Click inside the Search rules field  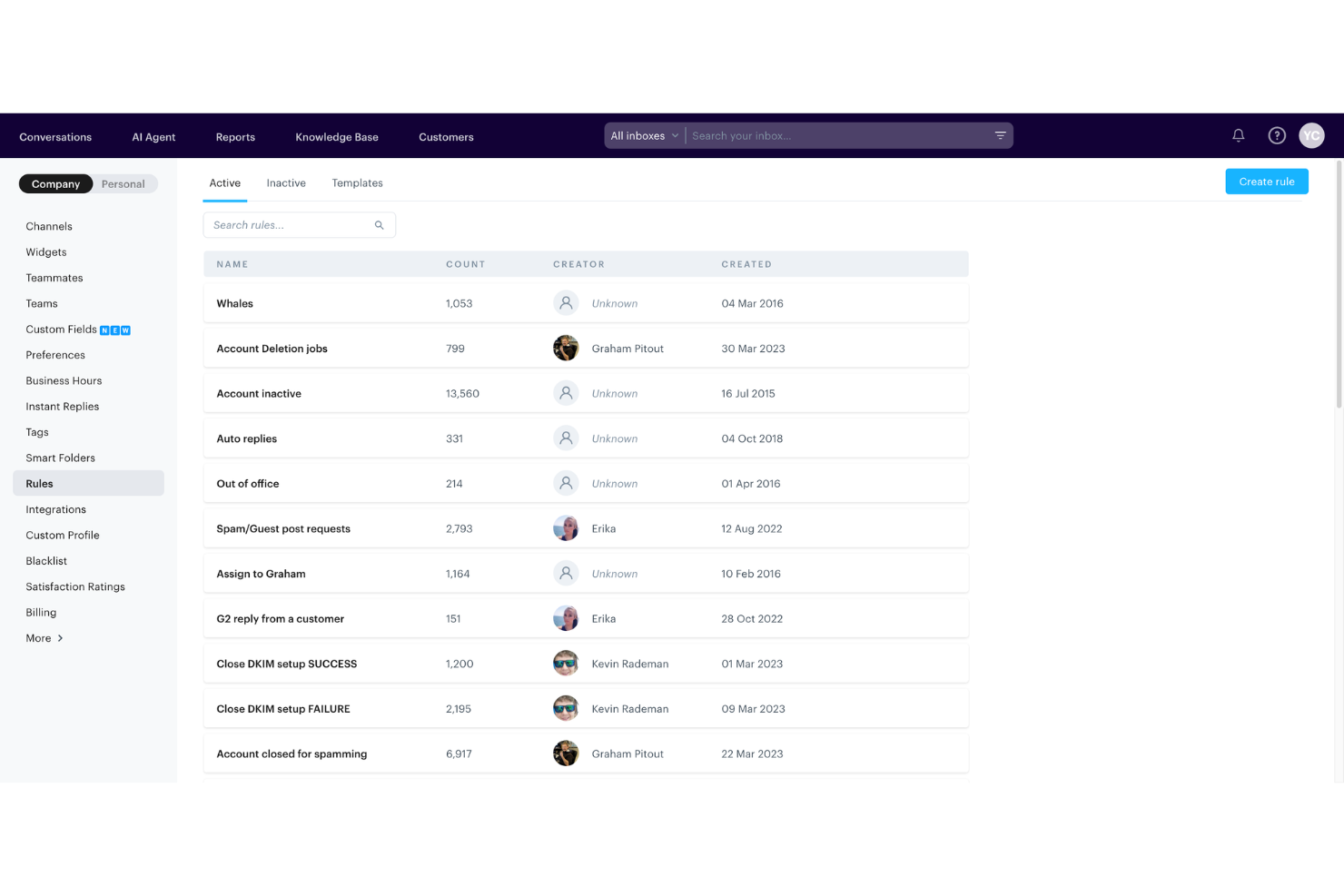click(x=282, y=224)
